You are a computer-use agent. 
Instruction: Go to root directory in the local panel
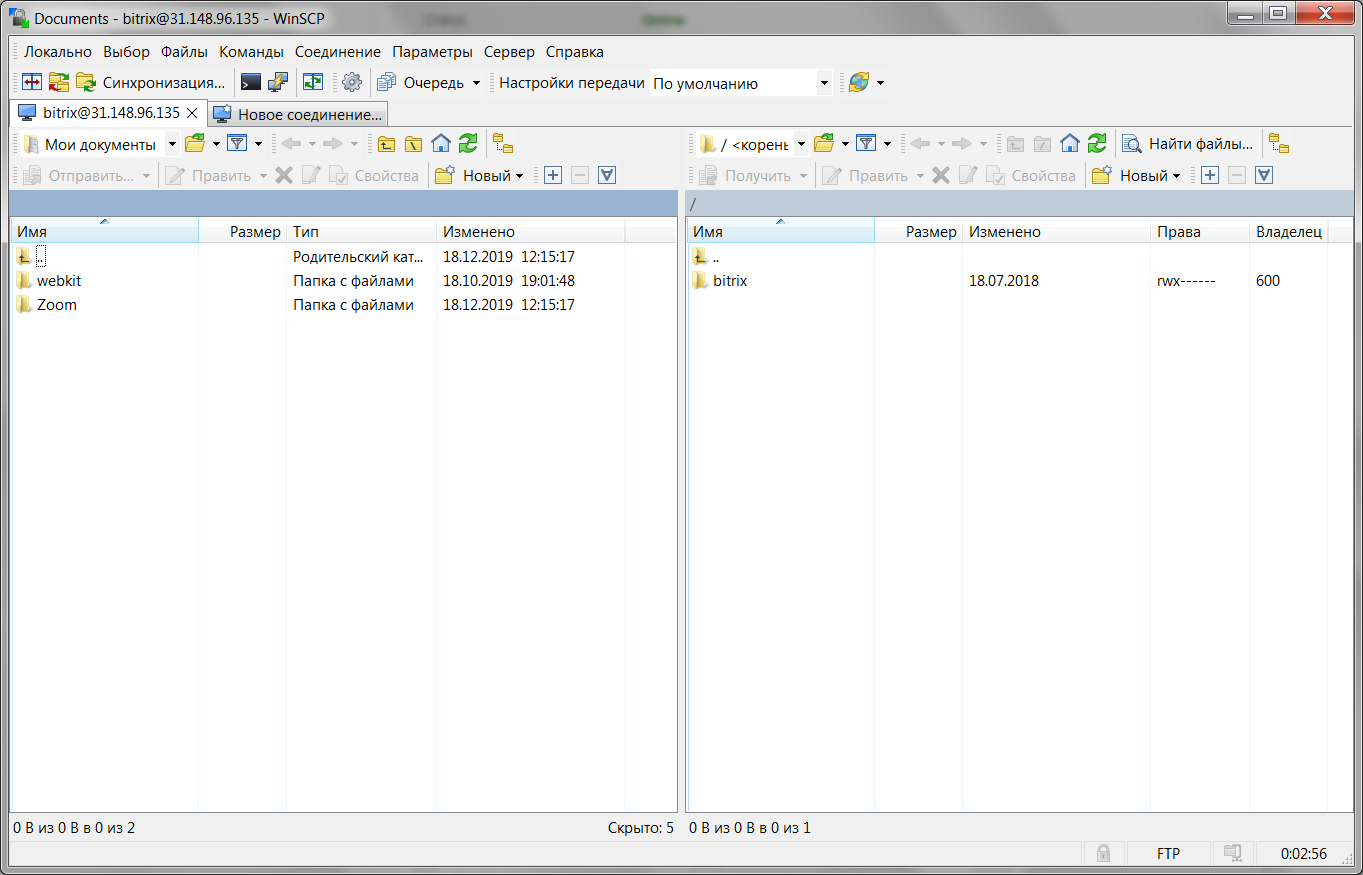coord(413,144)
